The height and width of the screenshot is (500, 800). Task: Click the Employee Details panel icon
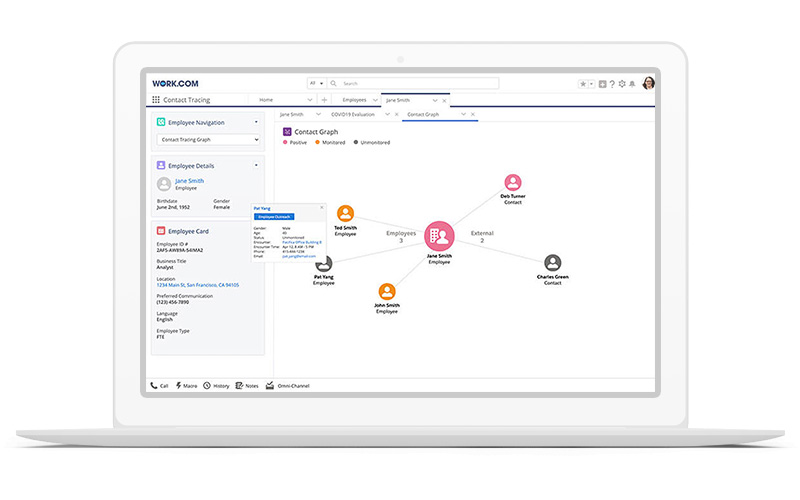point(161,165)
